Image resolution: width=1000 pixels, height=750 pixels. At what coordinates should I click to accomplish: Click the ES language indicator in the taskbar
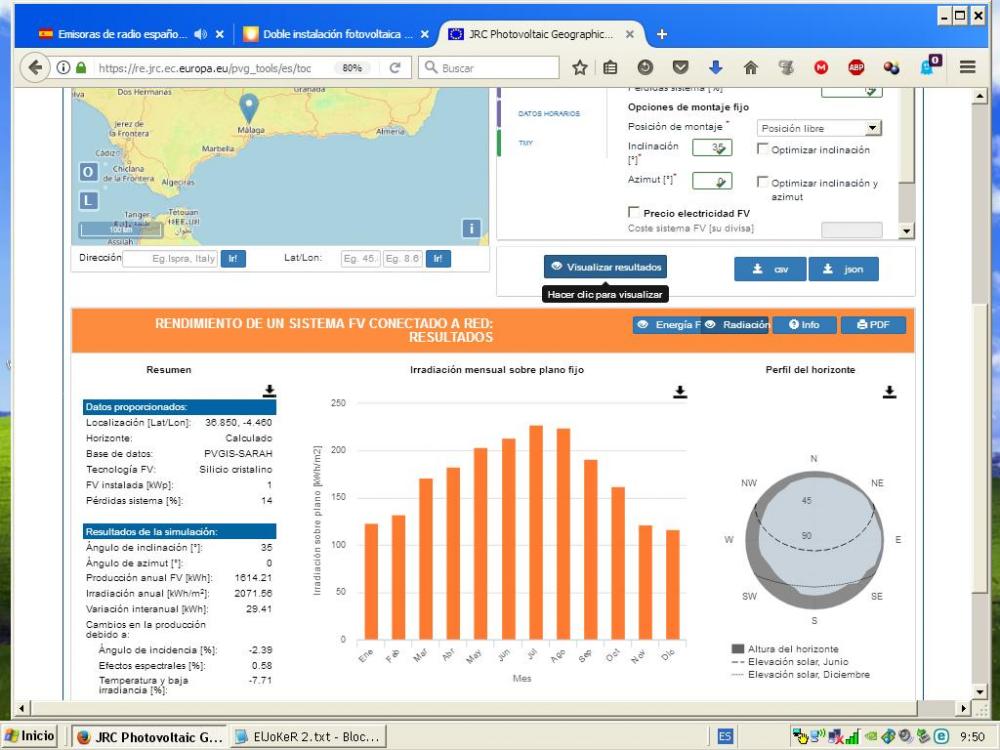pos(725,737)
